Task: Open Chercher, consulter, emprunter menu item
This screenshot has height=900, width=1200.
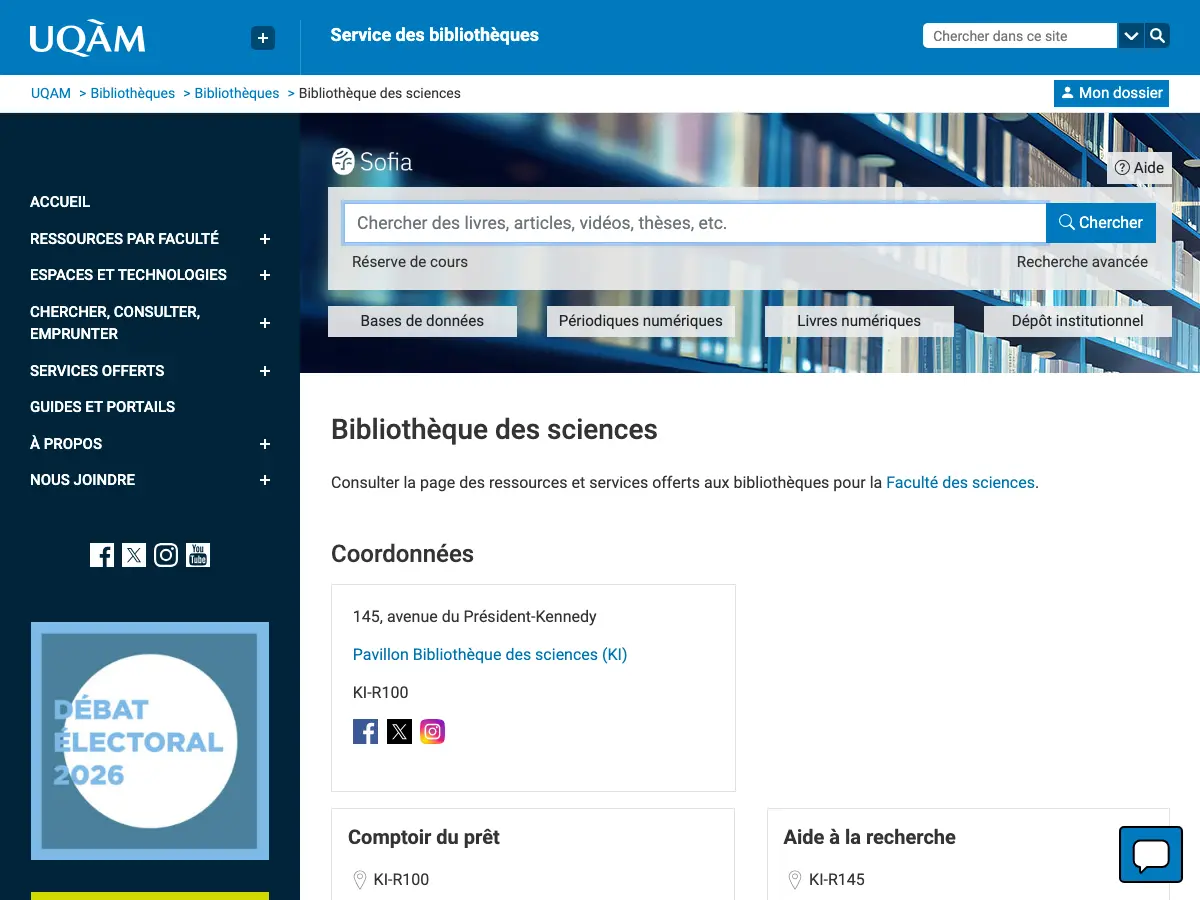Action: point(115,323)
